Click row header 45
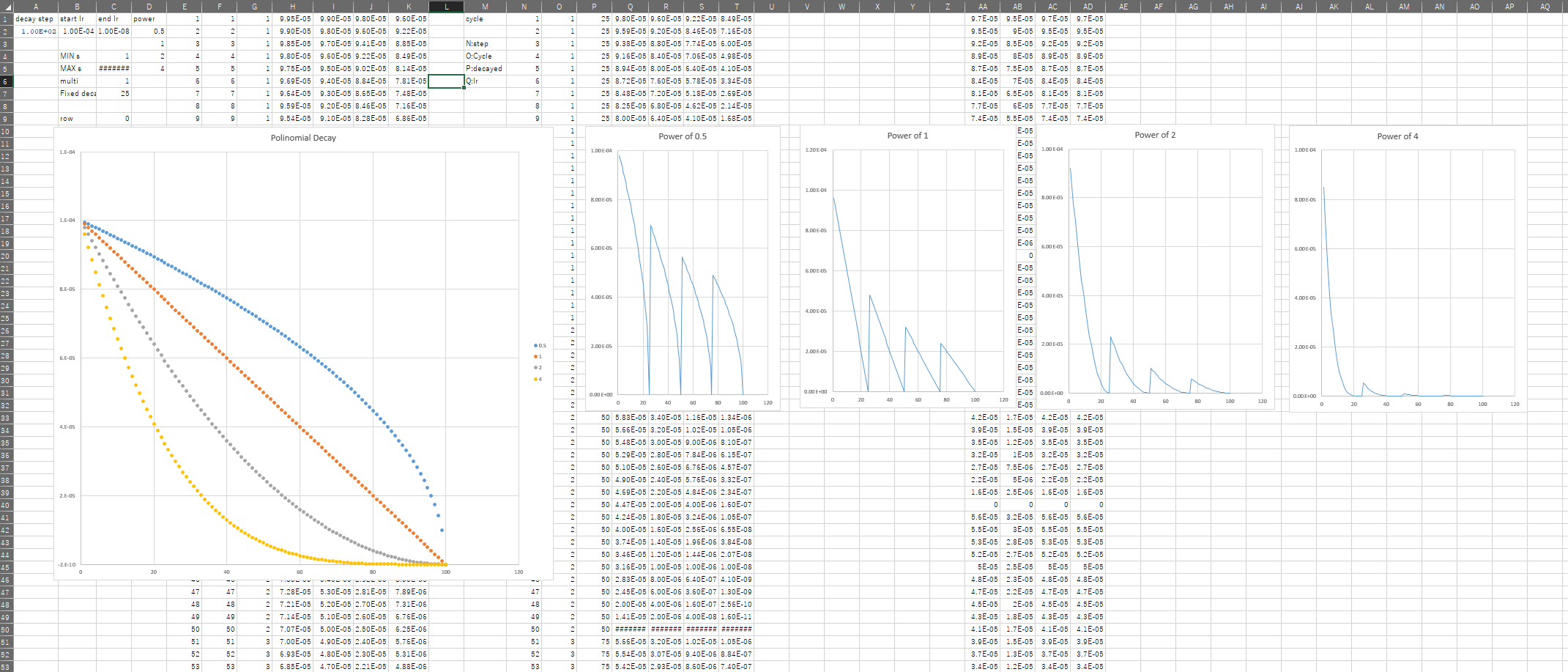This screenshot has width=1568, height=672. pyautogui.click(x=5, y=567)
